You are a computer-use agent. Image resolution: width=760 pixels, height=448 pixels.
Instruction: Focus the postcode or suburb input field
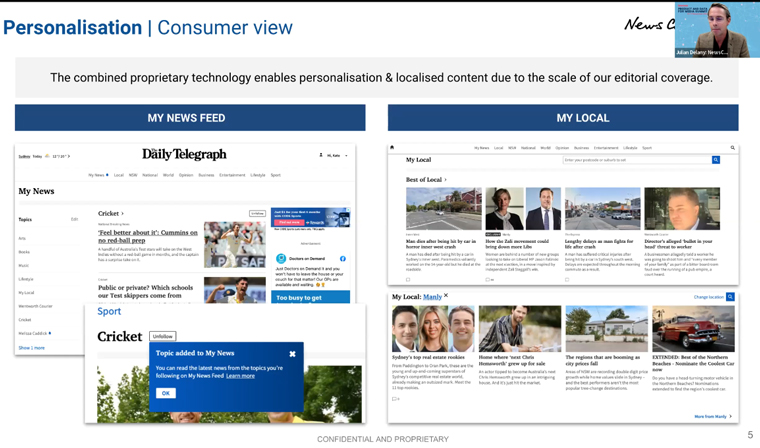point(637,160)
